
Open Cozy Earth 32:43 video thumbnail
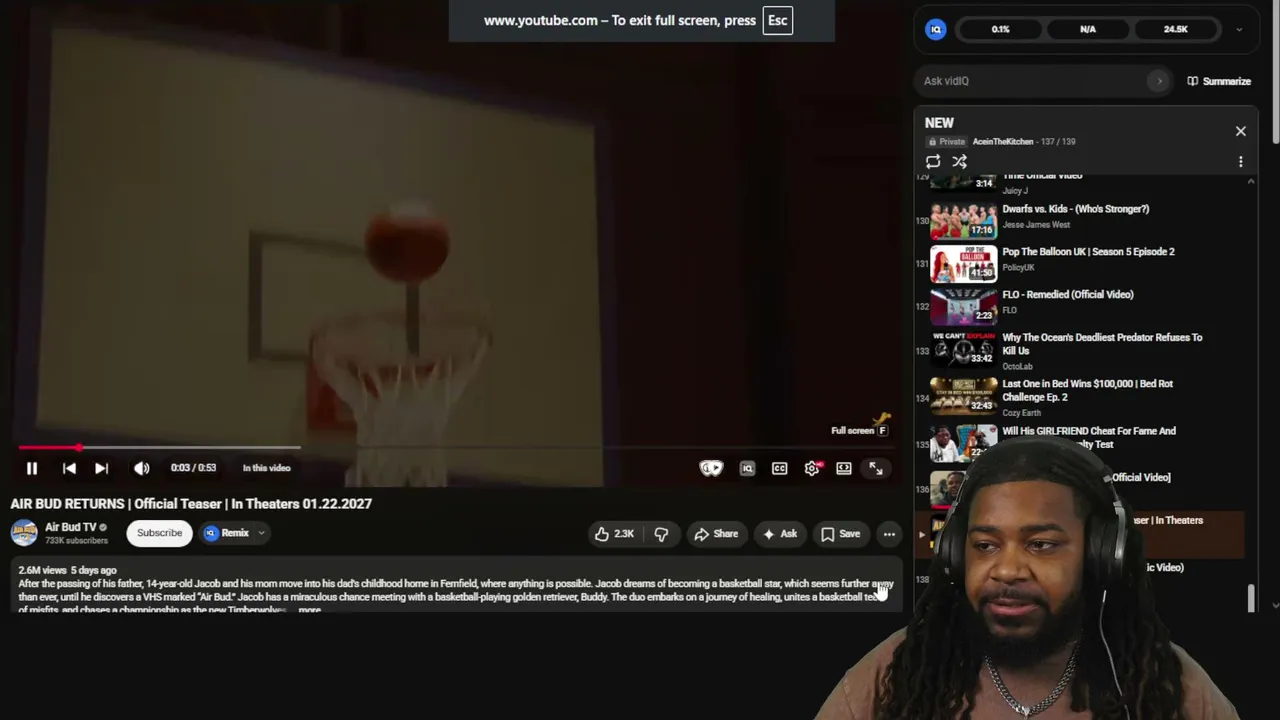tap(964, 396)
